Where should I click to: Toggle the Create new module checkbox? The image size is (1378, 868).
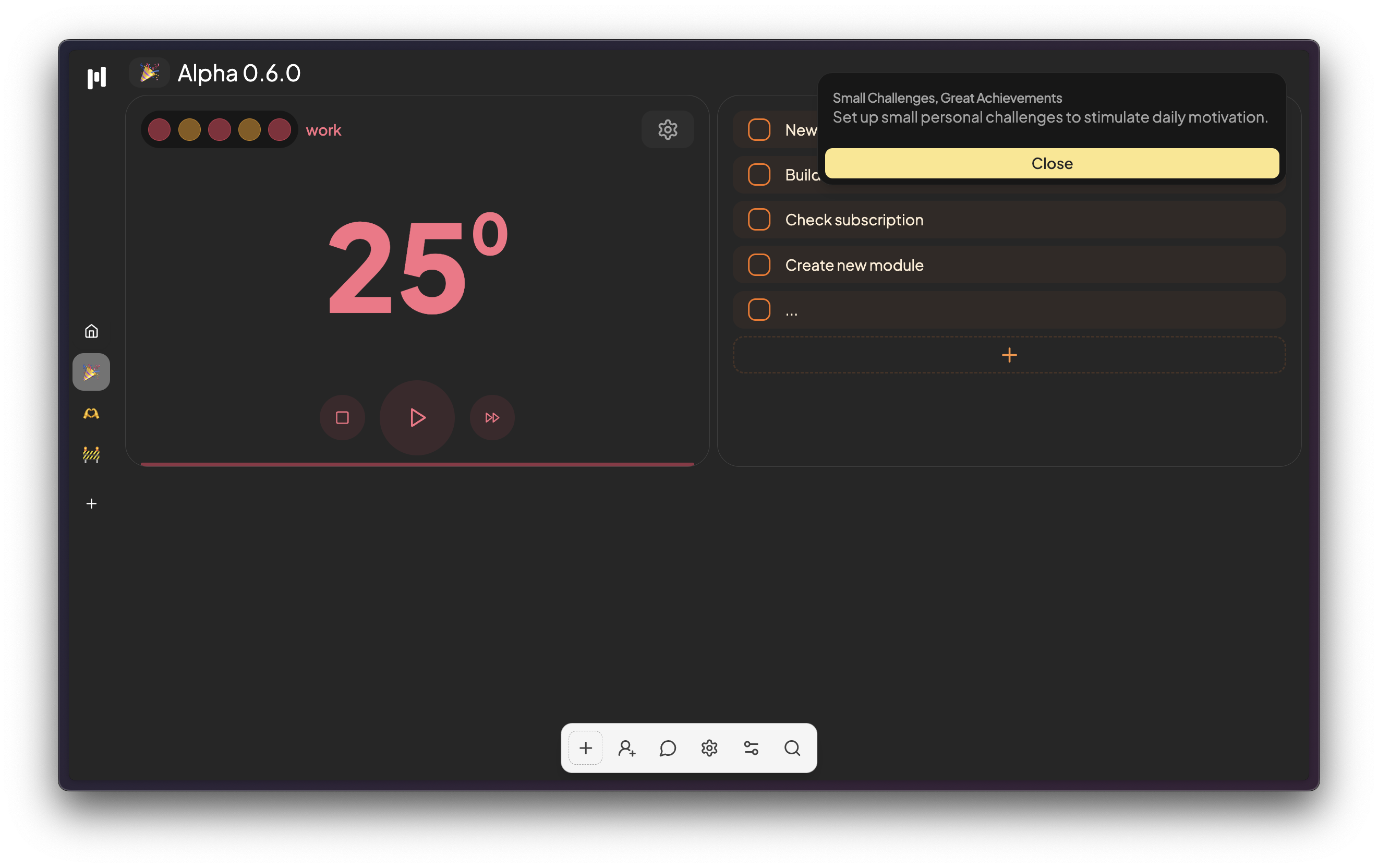(x=759, y=264)
